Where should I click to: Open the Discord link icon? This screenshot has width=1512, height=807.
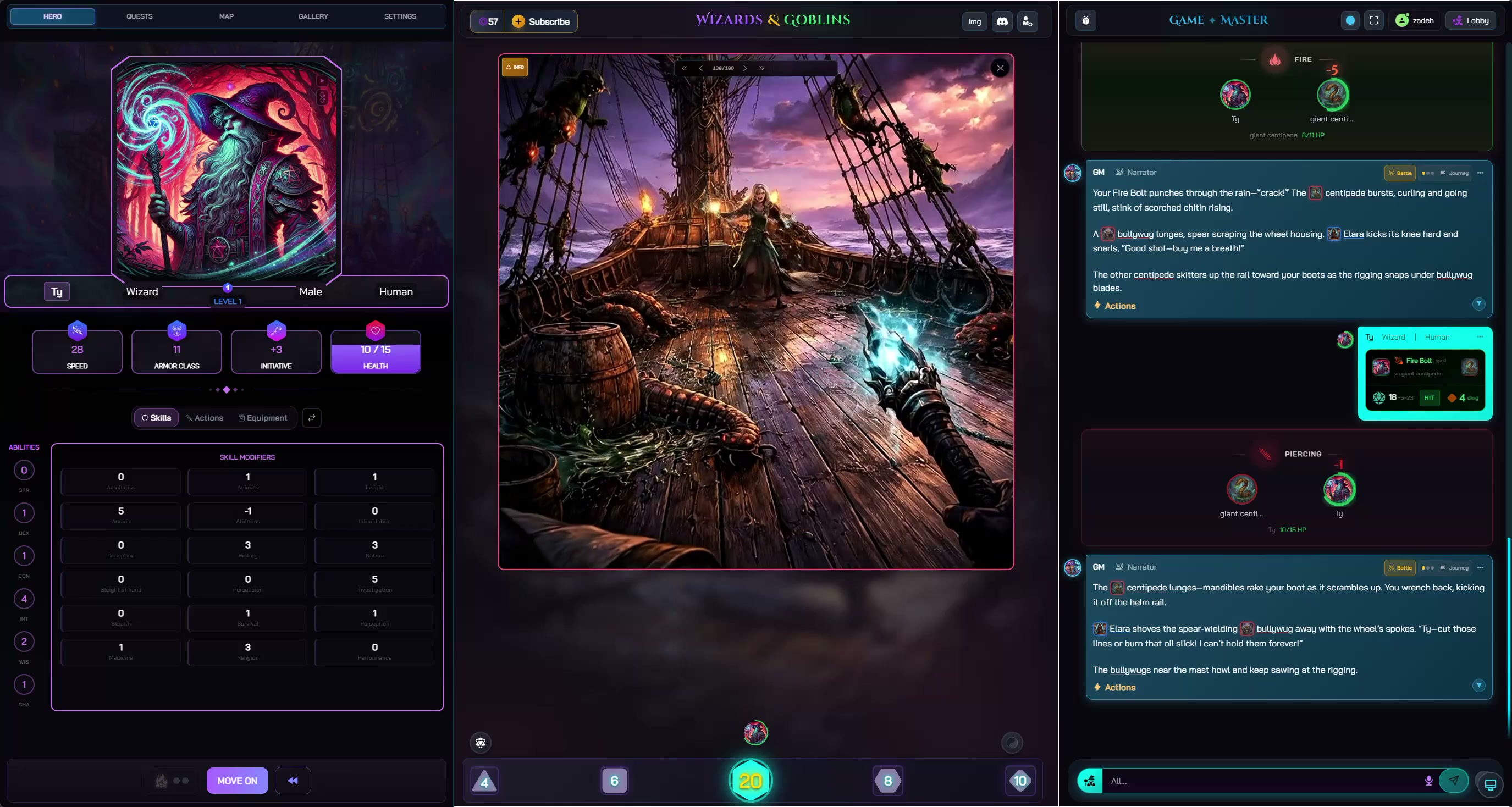click(x=1002, y=22)
